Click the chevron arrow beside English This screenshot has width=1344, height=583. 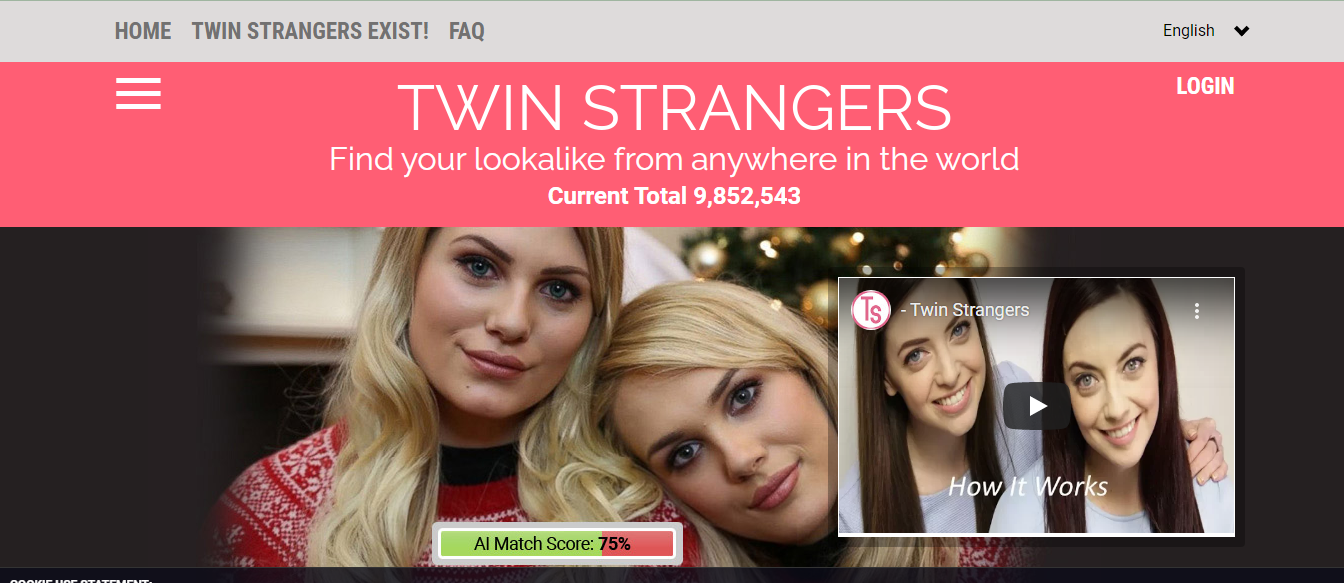[x=1241, y=31]
